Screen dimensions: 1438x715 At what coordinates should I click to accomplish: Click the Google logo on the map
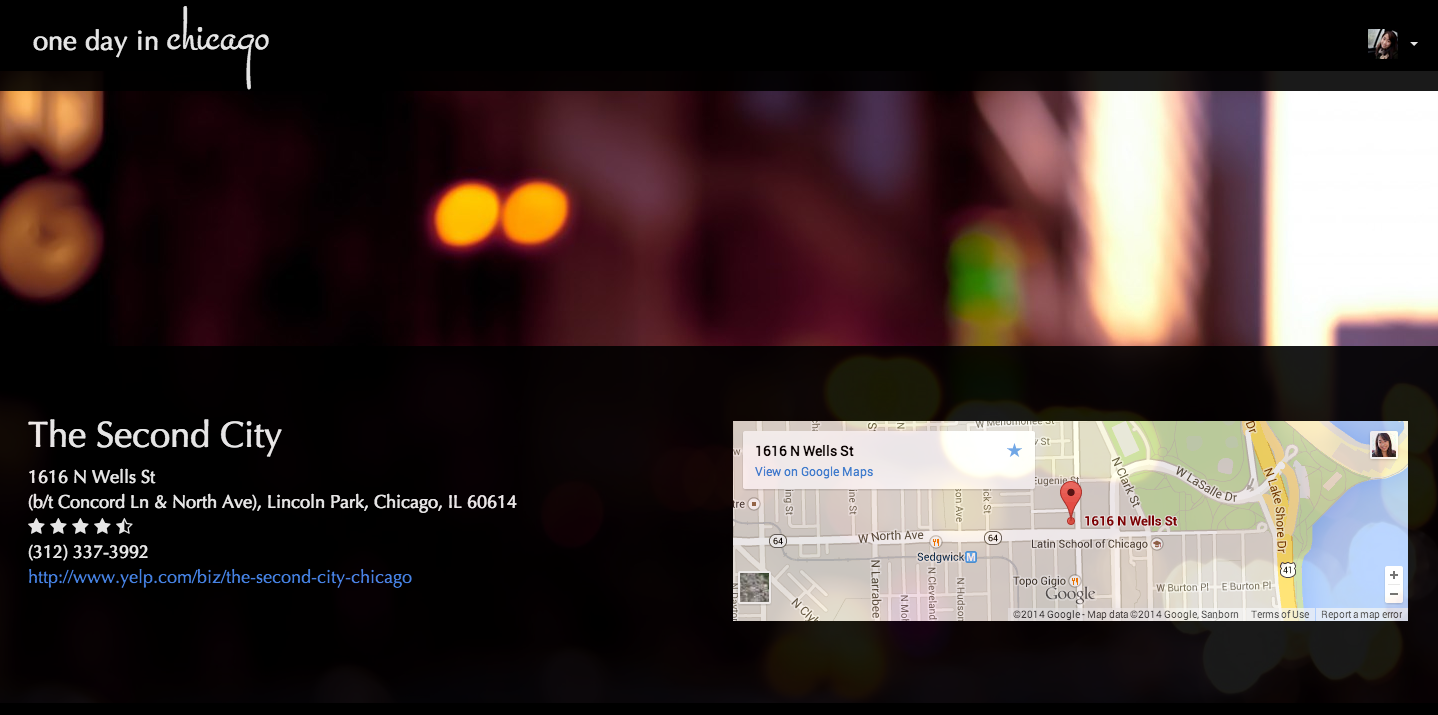coord(1071,595)
